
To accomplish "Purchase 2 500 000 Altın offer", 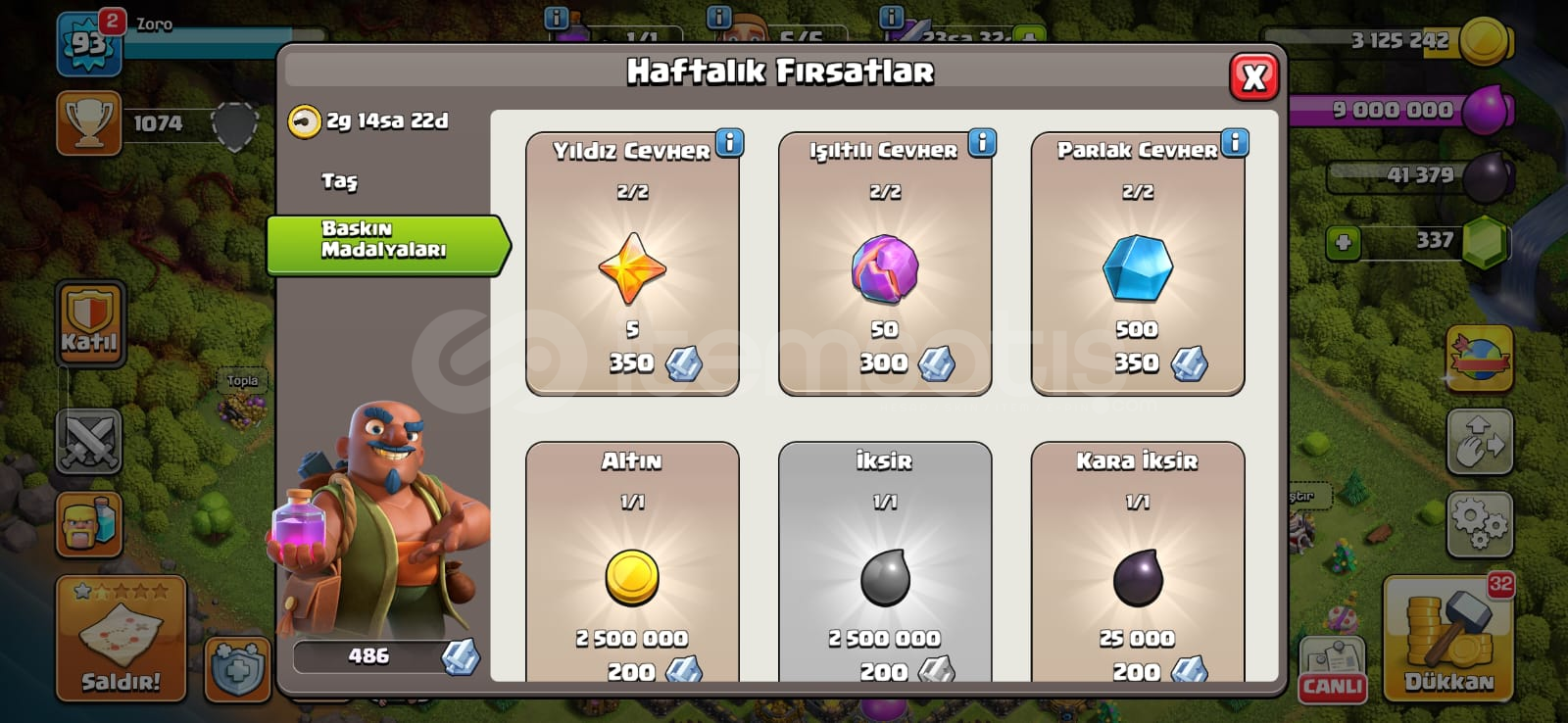I will 632,562.
